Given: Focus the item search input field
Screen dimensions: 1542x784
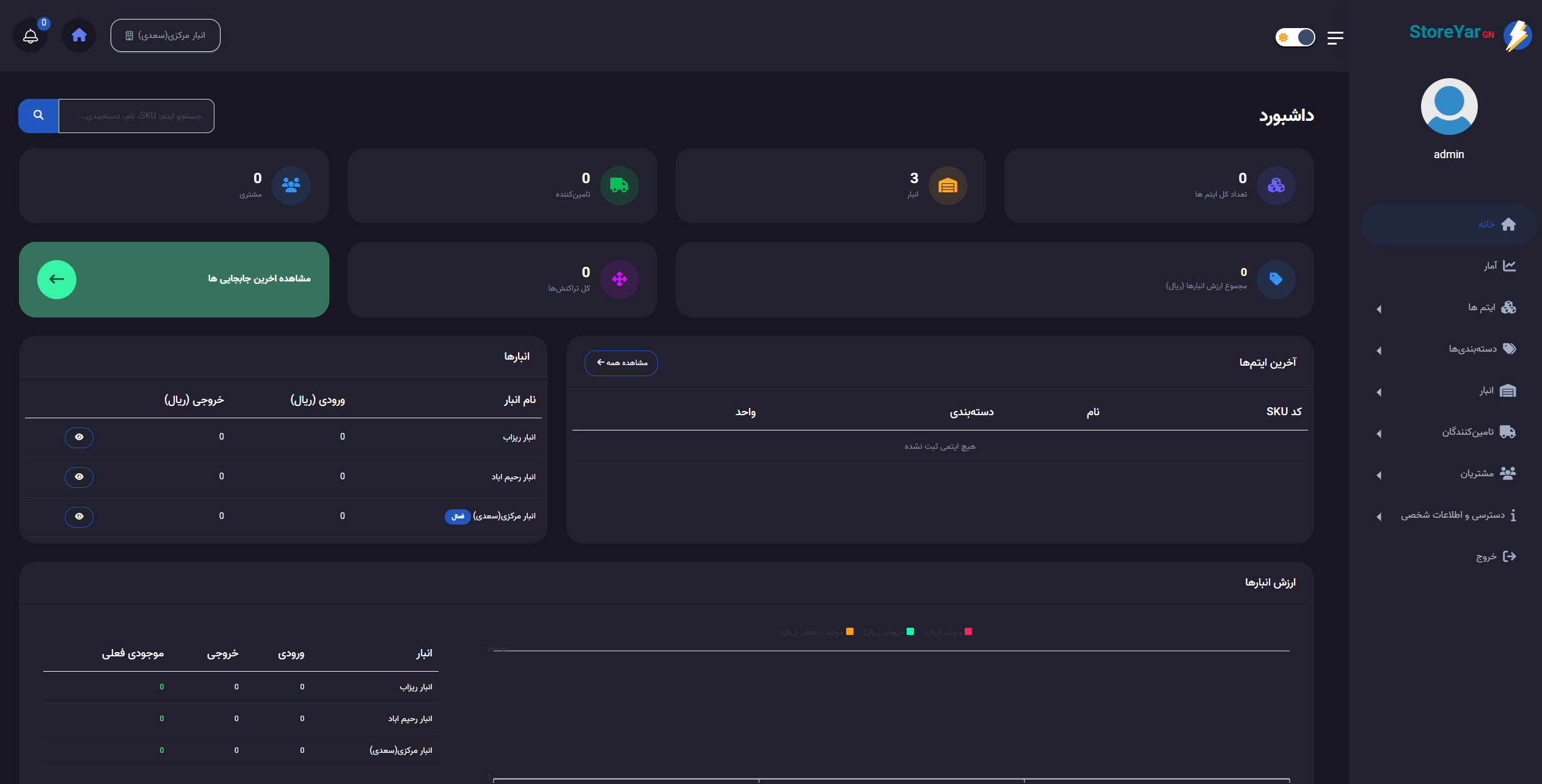Looking at the screenshot, I should (136, 115).
